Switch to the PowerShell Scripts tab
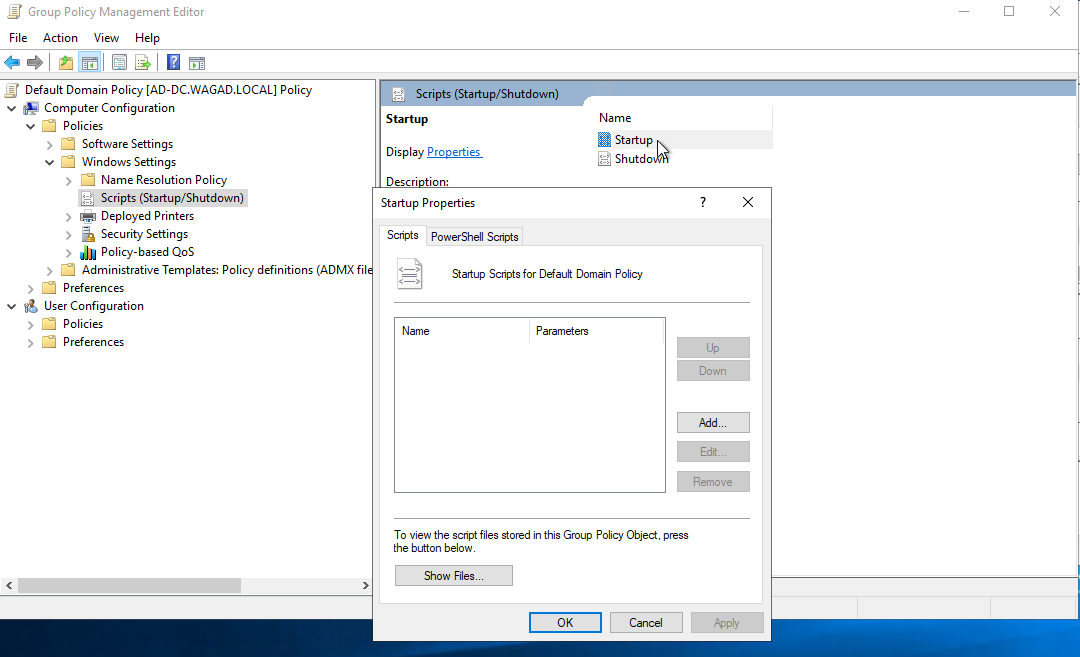Screen dimensions: 1080x657 474,236
